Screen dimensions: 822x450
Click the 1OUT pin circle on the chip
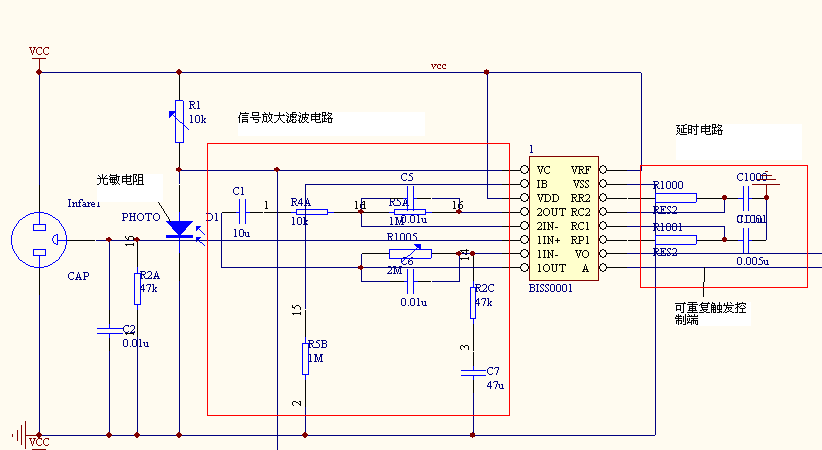(524, 267)
